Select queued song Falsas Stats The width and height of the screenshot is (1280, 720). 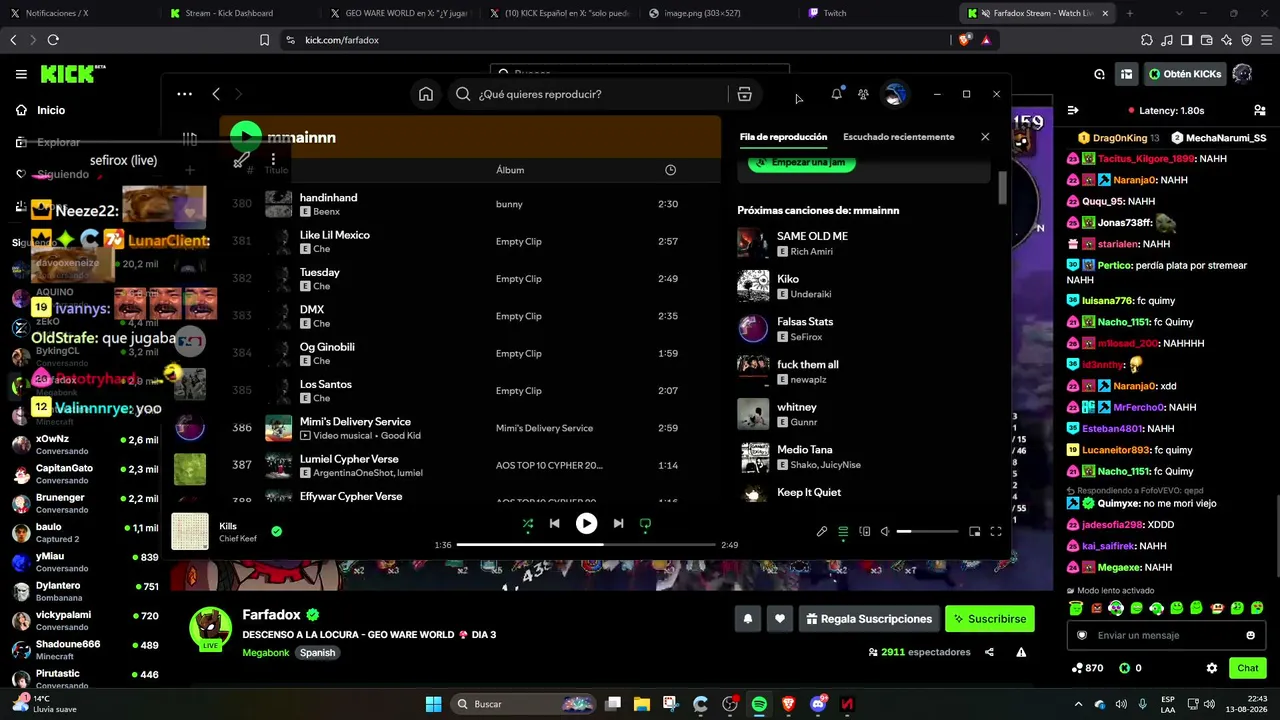(x=863, y=329)
